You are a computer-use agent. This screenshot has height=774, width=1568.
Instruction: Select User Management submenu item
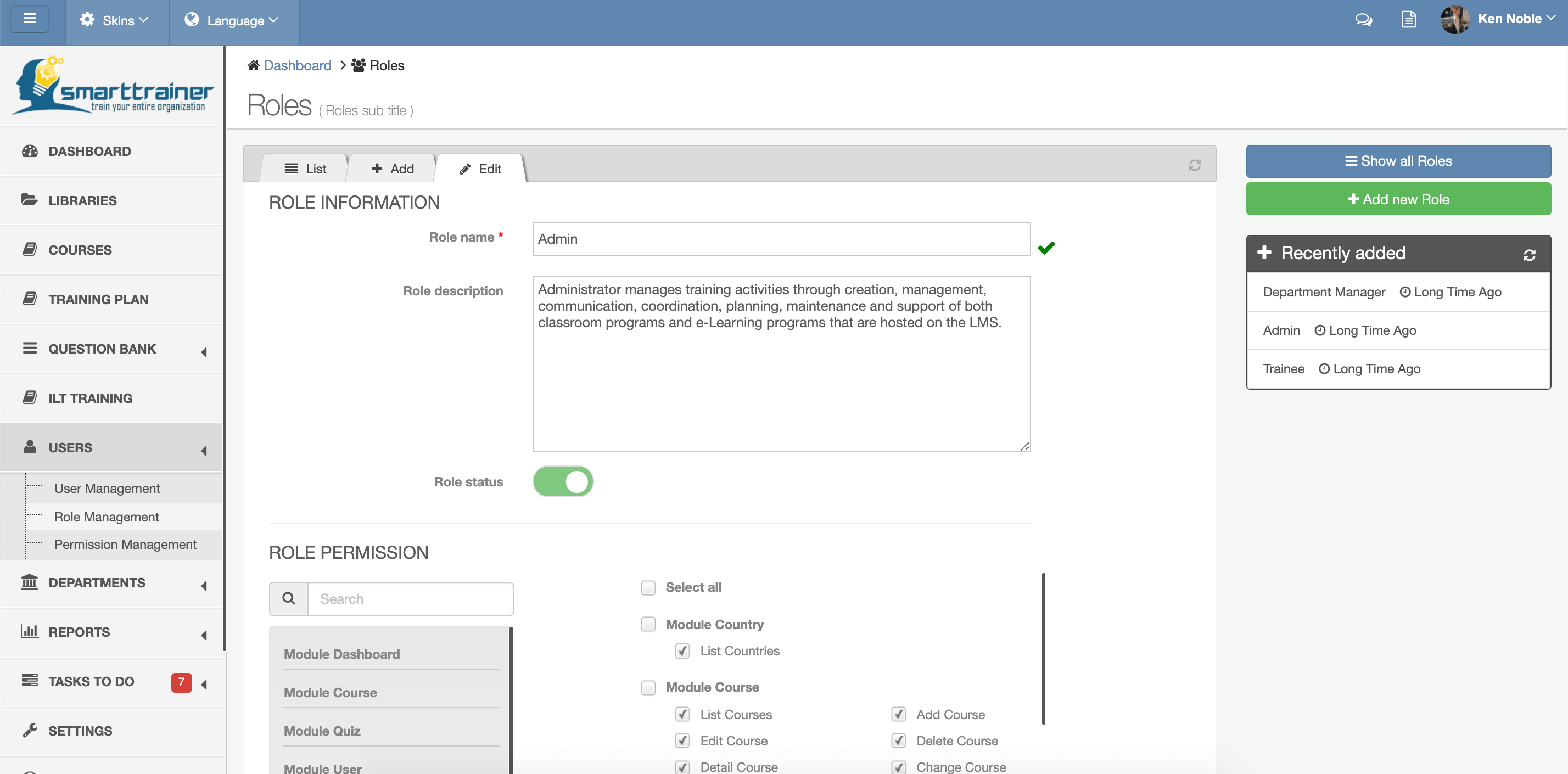[107, 488]
